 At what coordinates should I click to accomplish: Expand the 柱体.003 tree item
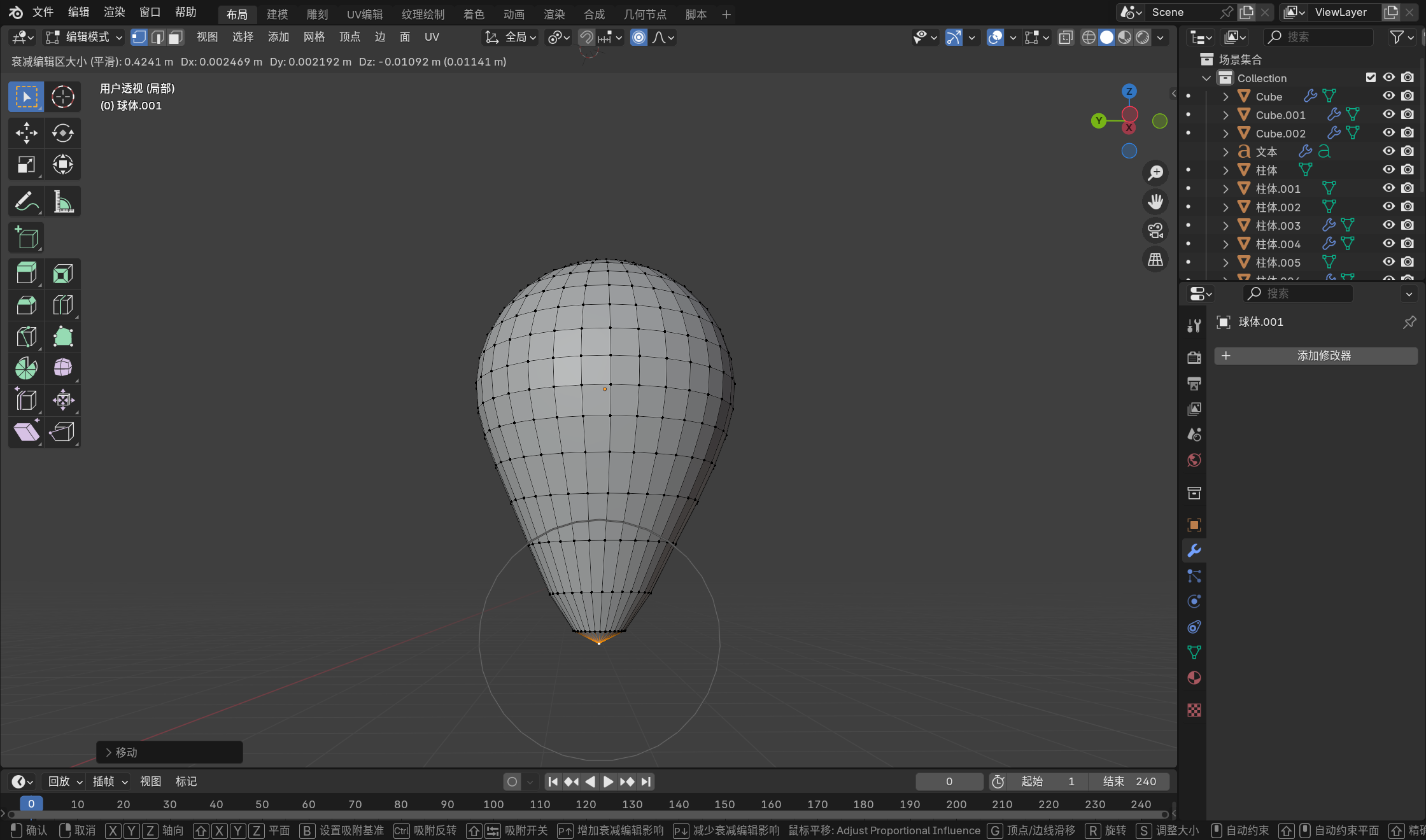pos(1225,225)
